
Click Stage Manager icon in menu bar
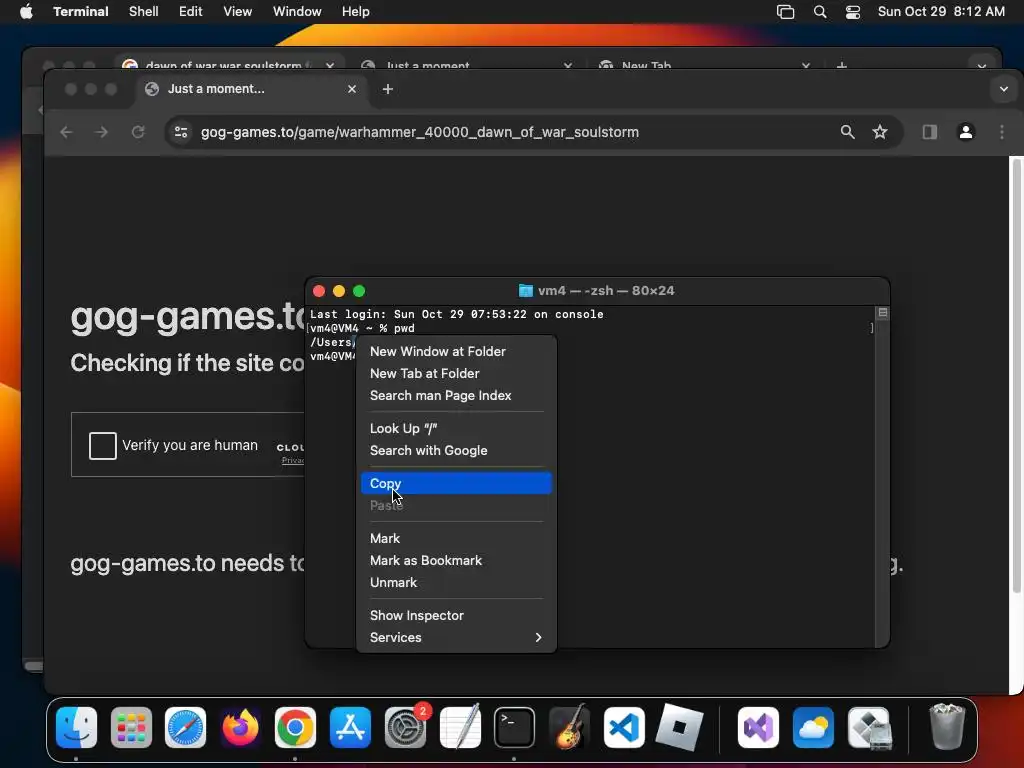(x=785, y=12)
